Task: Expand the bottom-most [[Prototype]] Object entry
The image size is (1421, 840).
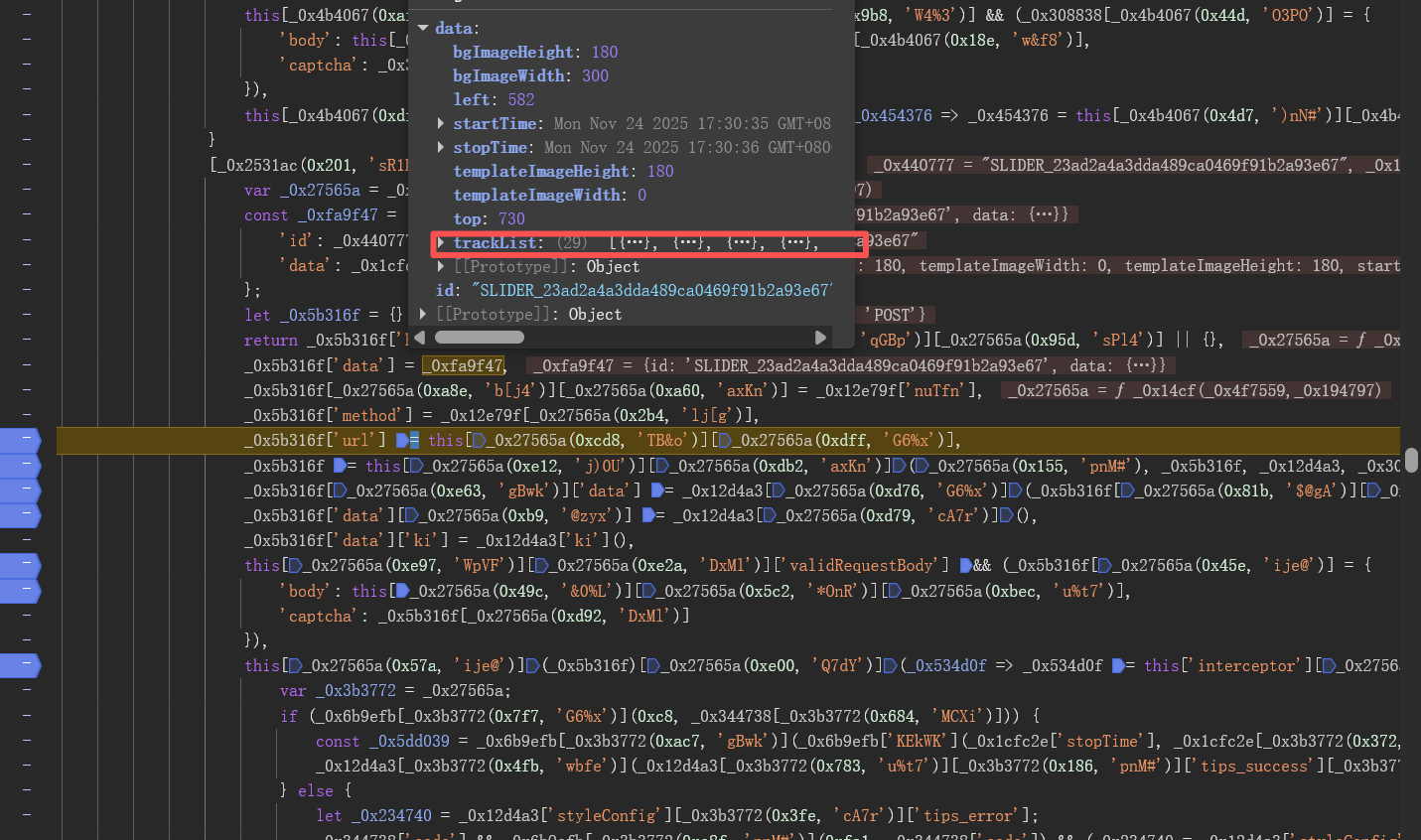Action: pos(424,314)
